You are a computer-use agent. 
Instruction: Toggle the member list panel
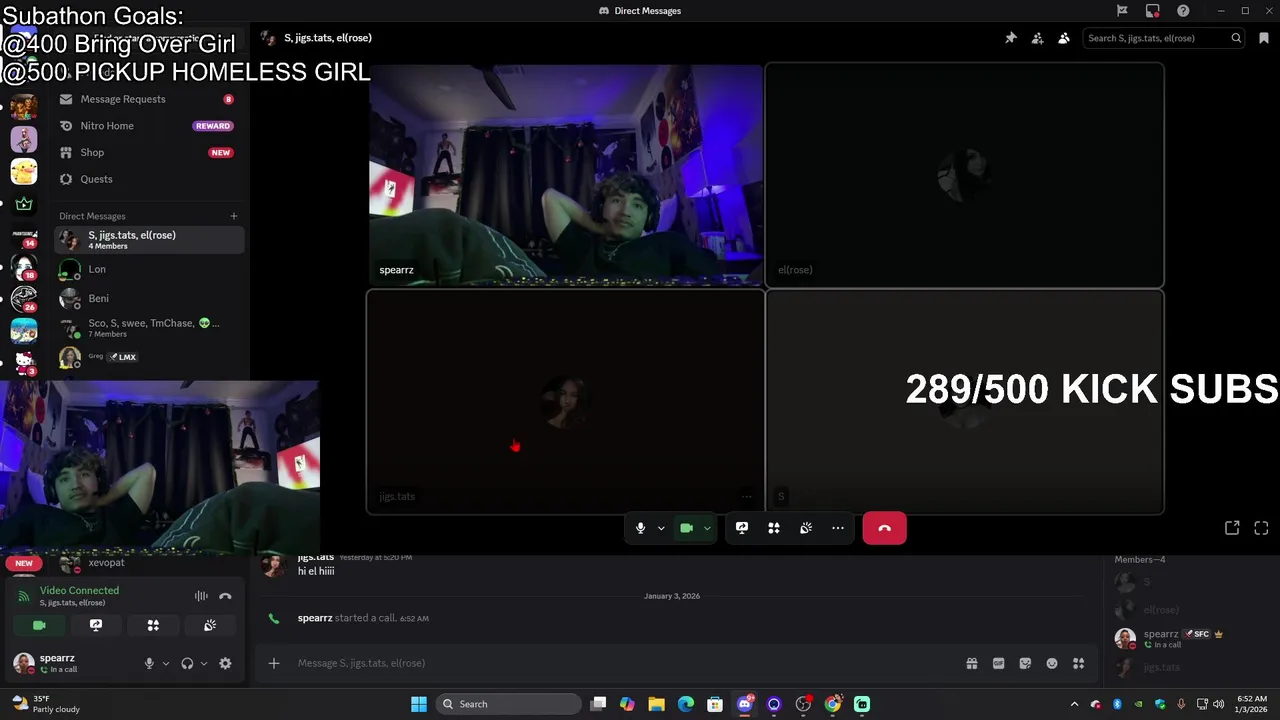[1063, 38]
